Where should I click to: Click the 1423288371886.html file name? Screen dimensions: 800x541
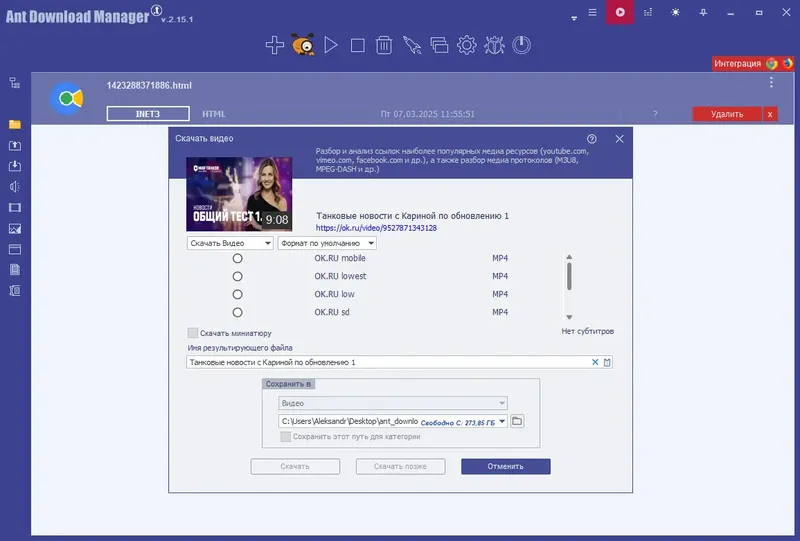(x=149, y=85)
